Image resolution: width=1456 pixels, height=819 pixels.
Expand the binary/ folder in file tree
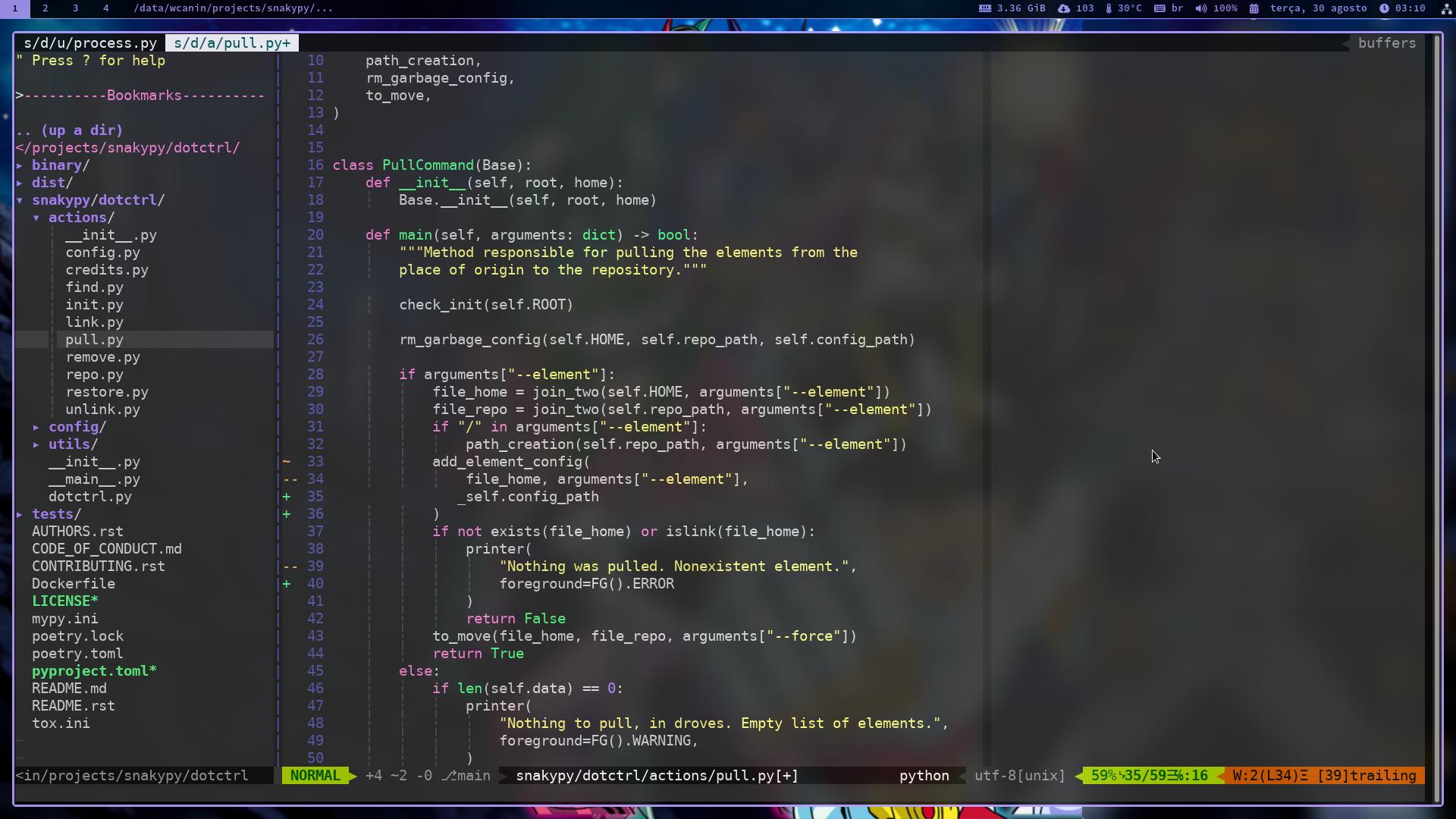[20, 165]
